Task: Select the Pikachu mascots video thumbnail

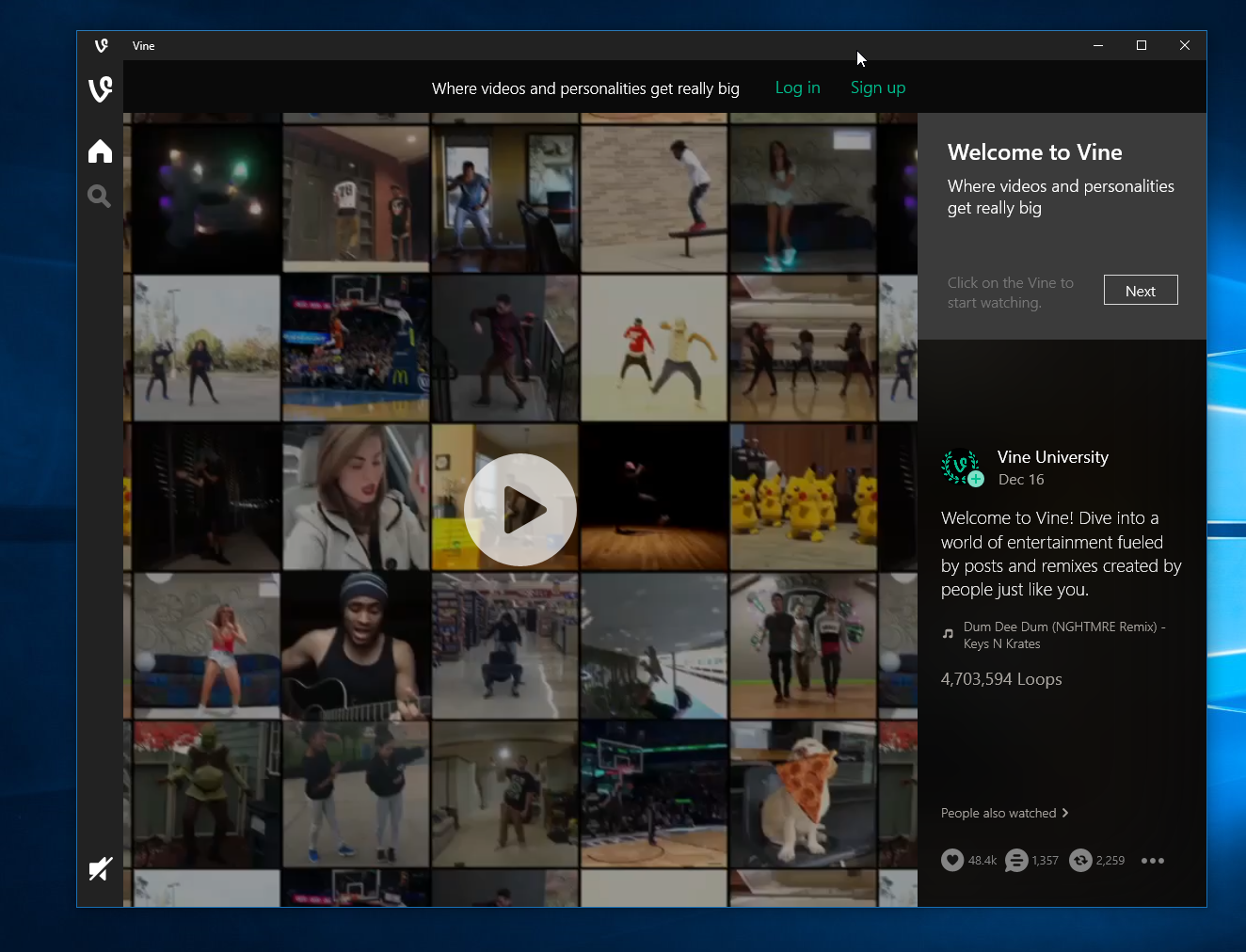Action: point(804,497)
